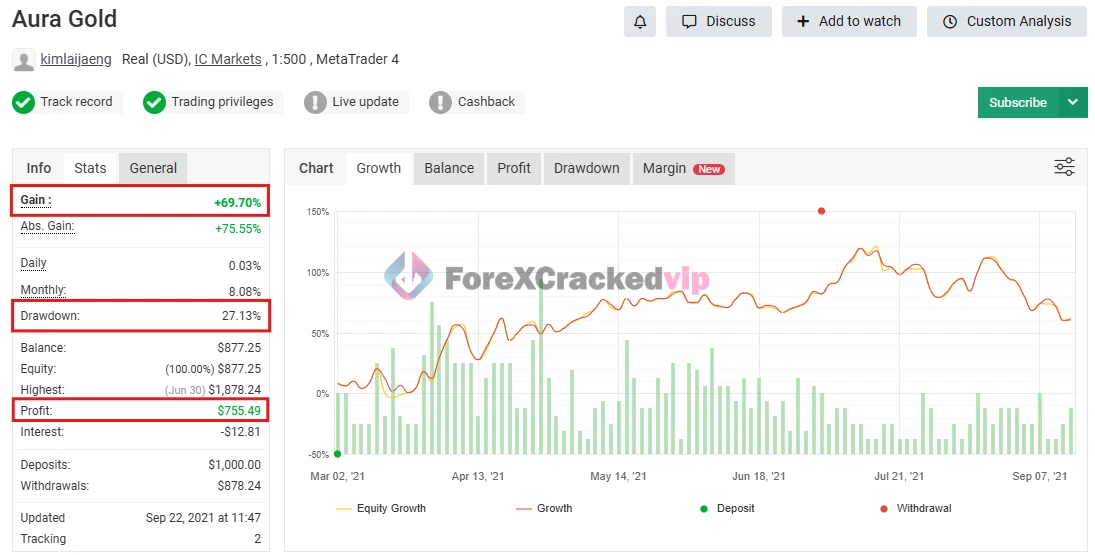Screen dimensions: 1095x555
Task: Select the Growth chart tab
Action: click(379, 168)
